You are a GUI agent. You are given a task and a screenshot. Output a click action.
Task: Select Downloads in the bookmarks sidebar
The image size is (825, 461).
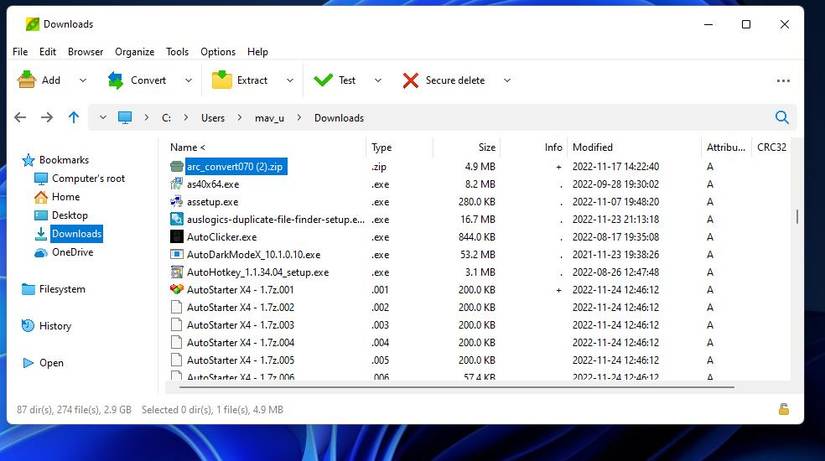pos(76,234)
